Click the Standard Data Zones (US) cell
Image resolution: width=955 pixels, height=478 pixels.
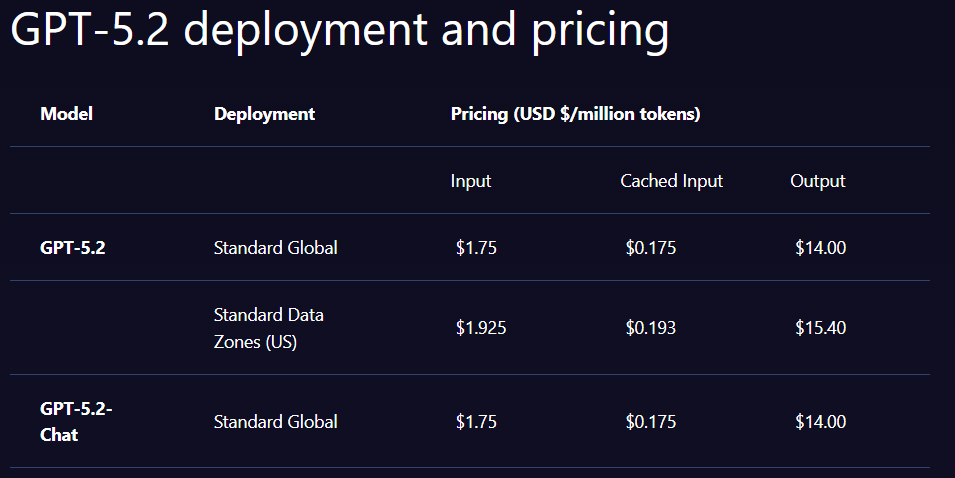click(x=268, y=328)
